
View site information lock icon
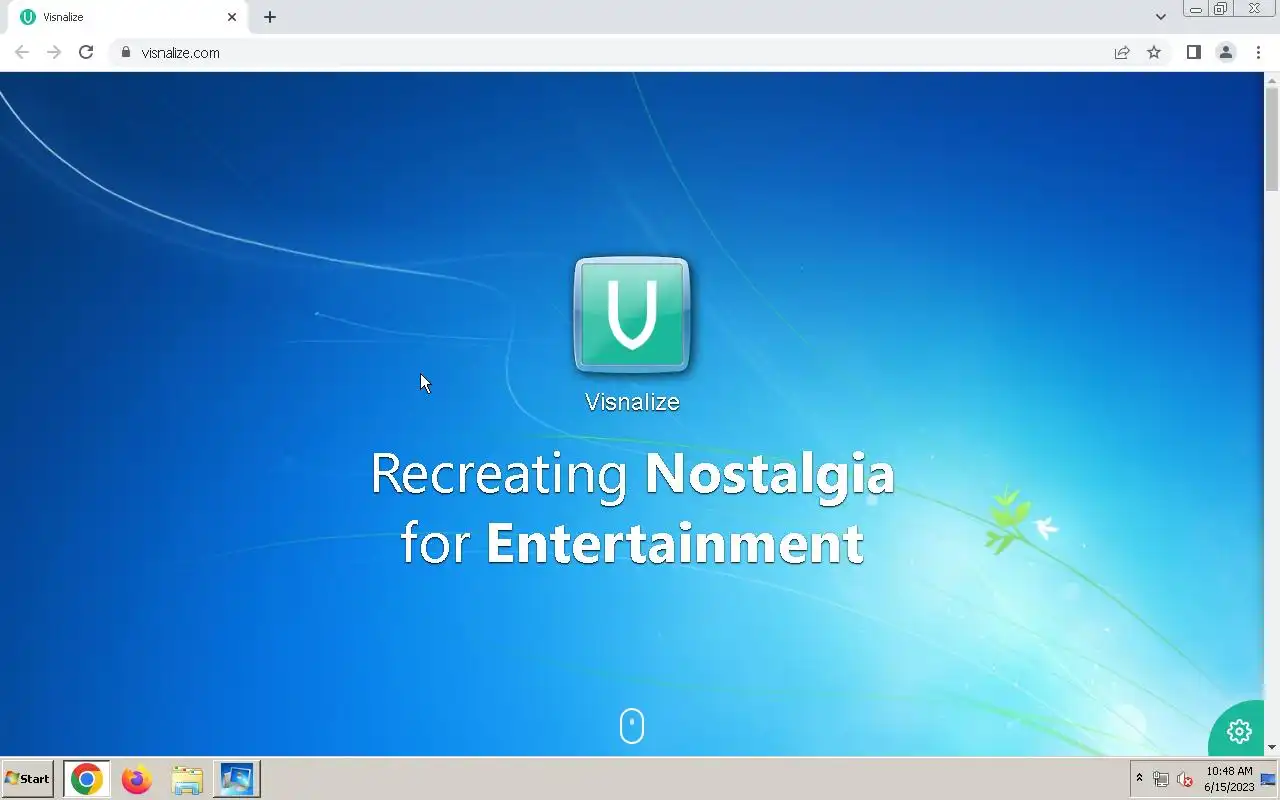tap(126, 52)
